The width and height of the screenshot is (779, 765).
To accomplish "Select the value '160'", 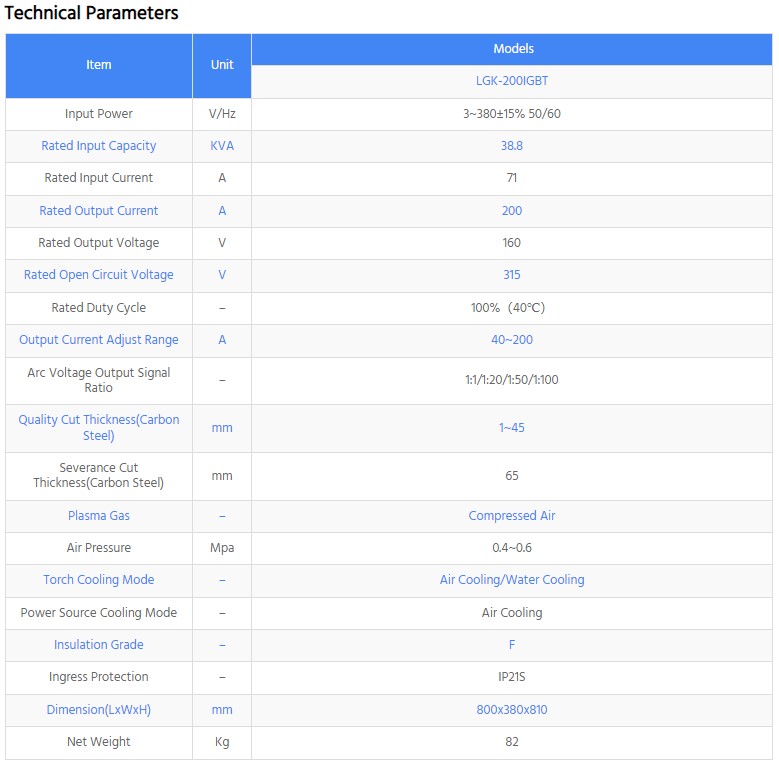I will pos(512,242).
